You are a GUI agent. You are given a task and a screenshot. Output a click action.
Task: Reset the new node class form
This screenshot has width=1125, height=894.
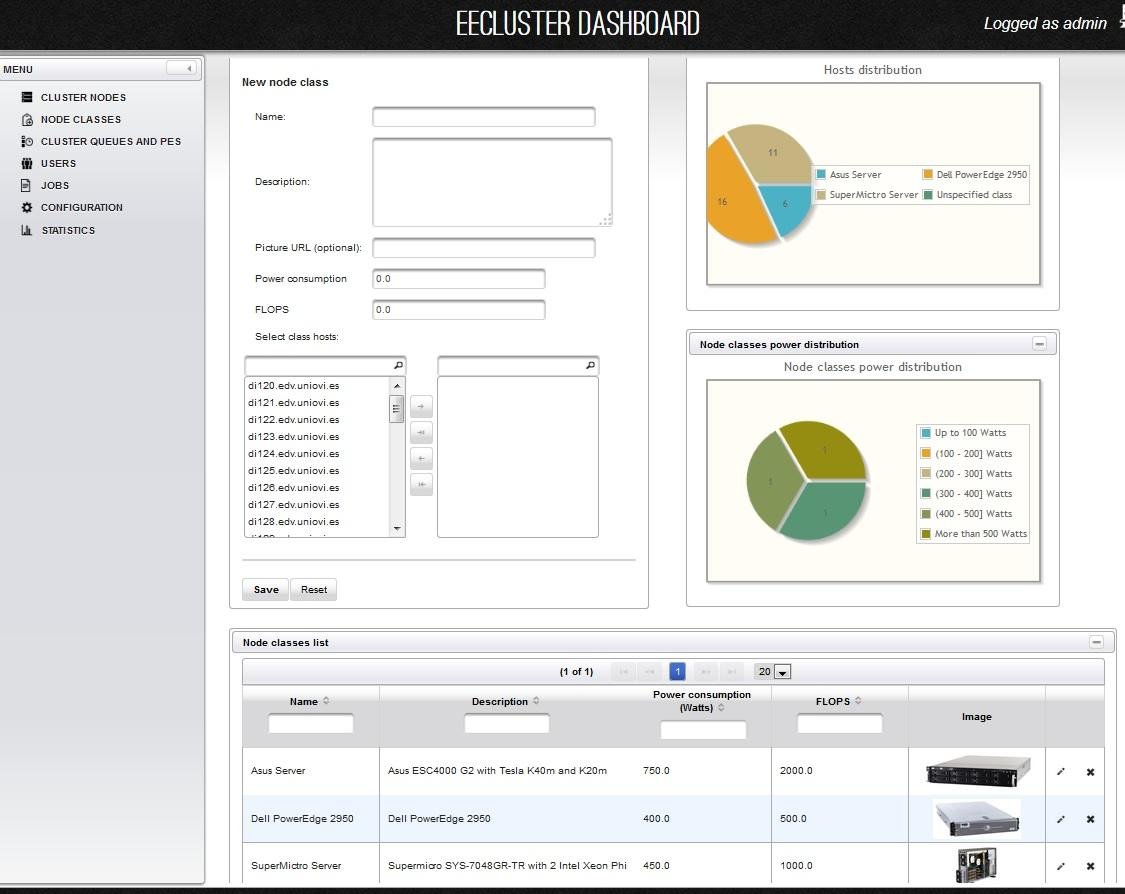point(313,589)
